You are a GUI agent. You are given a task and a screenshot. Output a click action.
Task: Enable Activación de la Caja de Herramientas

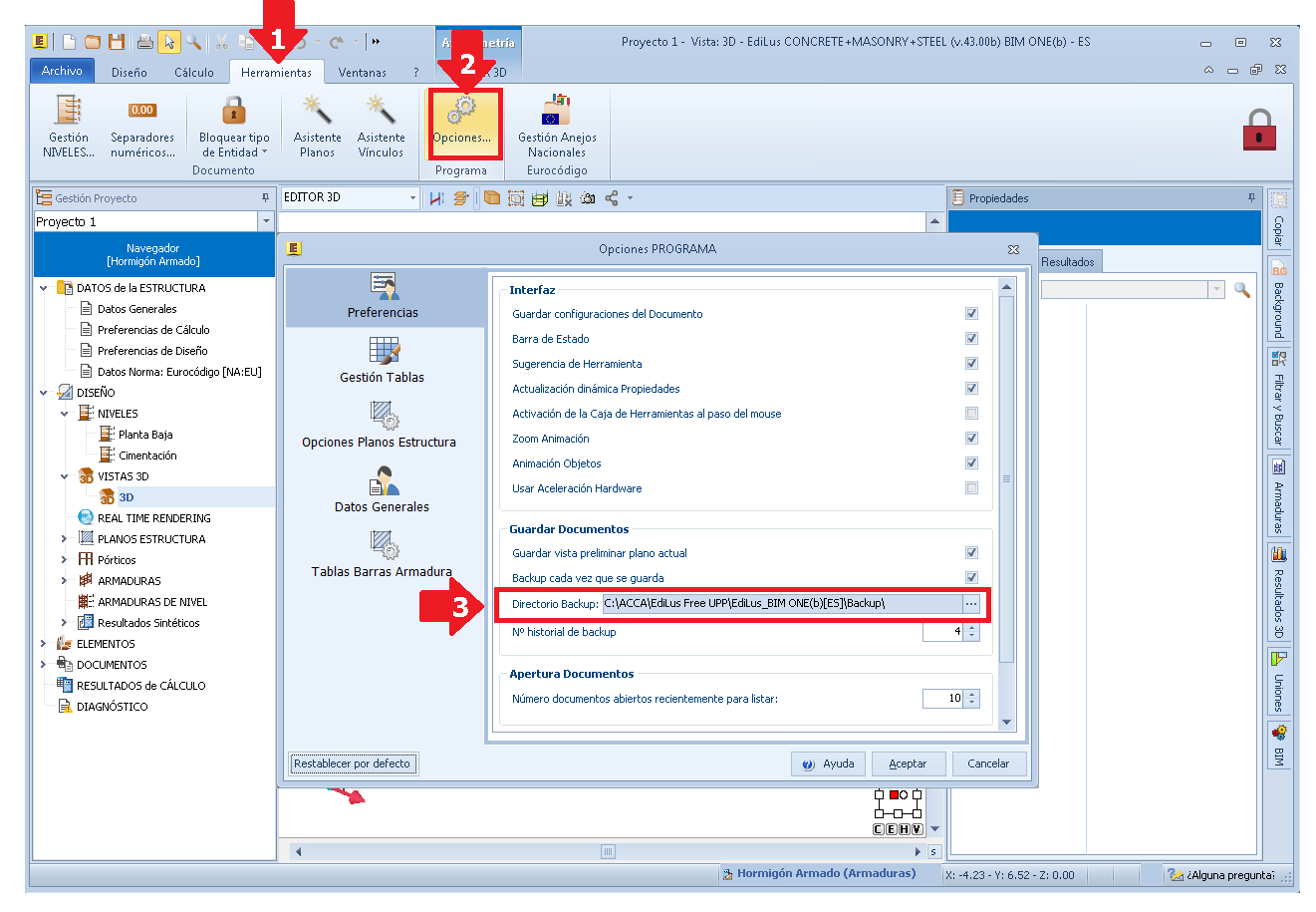pos(971,414)
